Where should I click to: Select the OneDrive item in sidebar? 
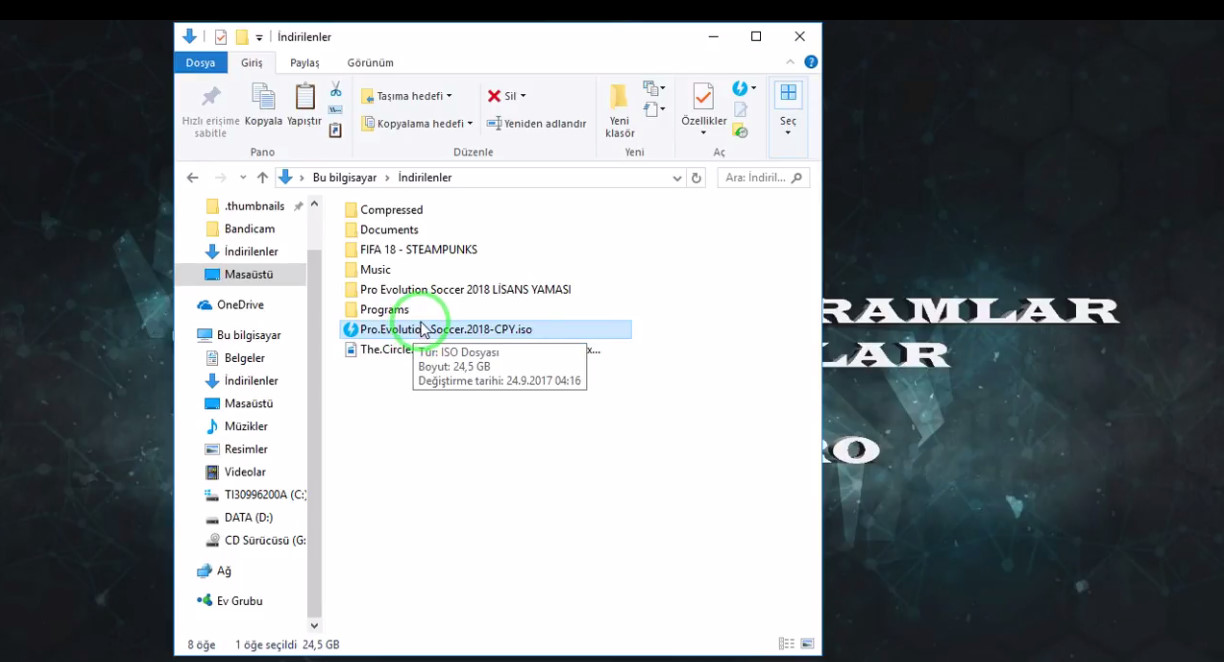tap(240, 305)
